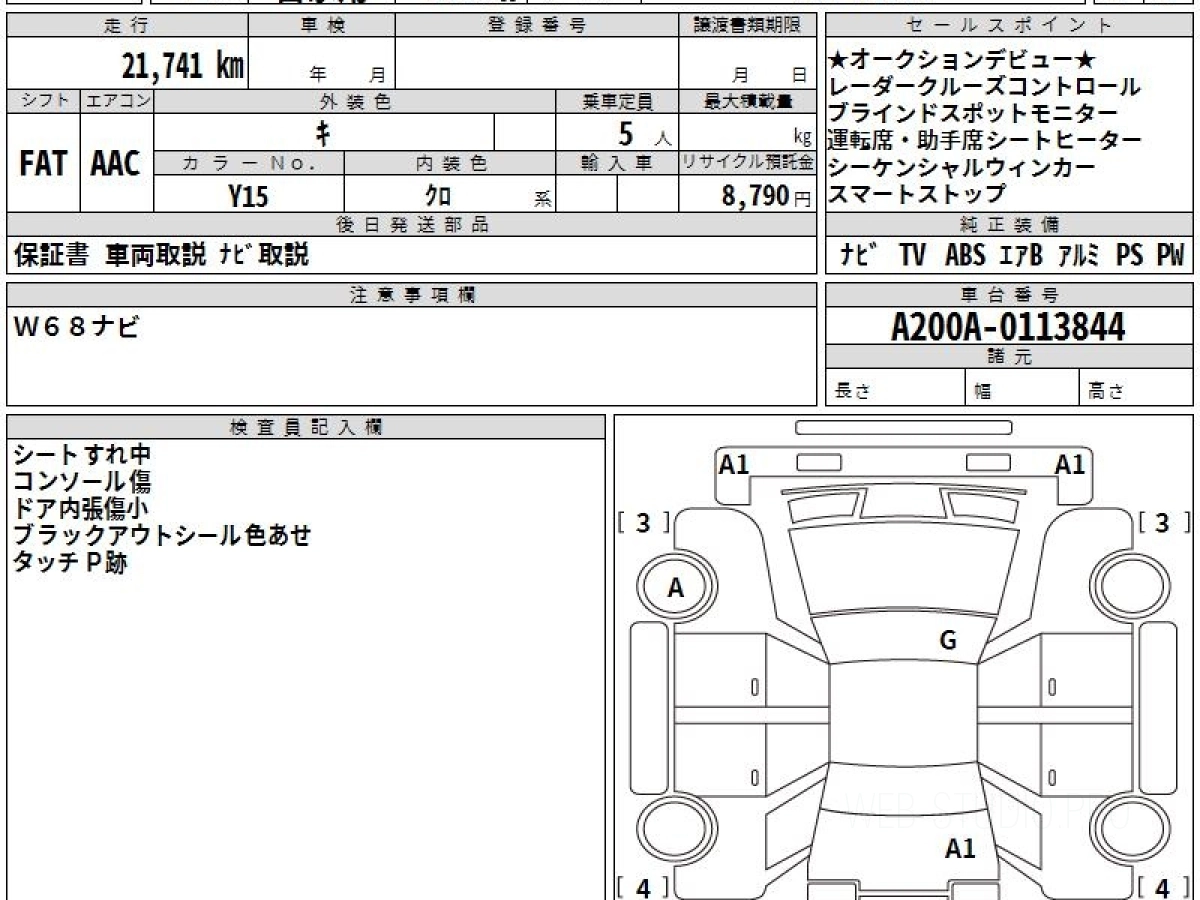The height and width of the screenshot is (900, 1200).
Task: Click the 乗車定員 header cell
Action: tap(617, 101)
